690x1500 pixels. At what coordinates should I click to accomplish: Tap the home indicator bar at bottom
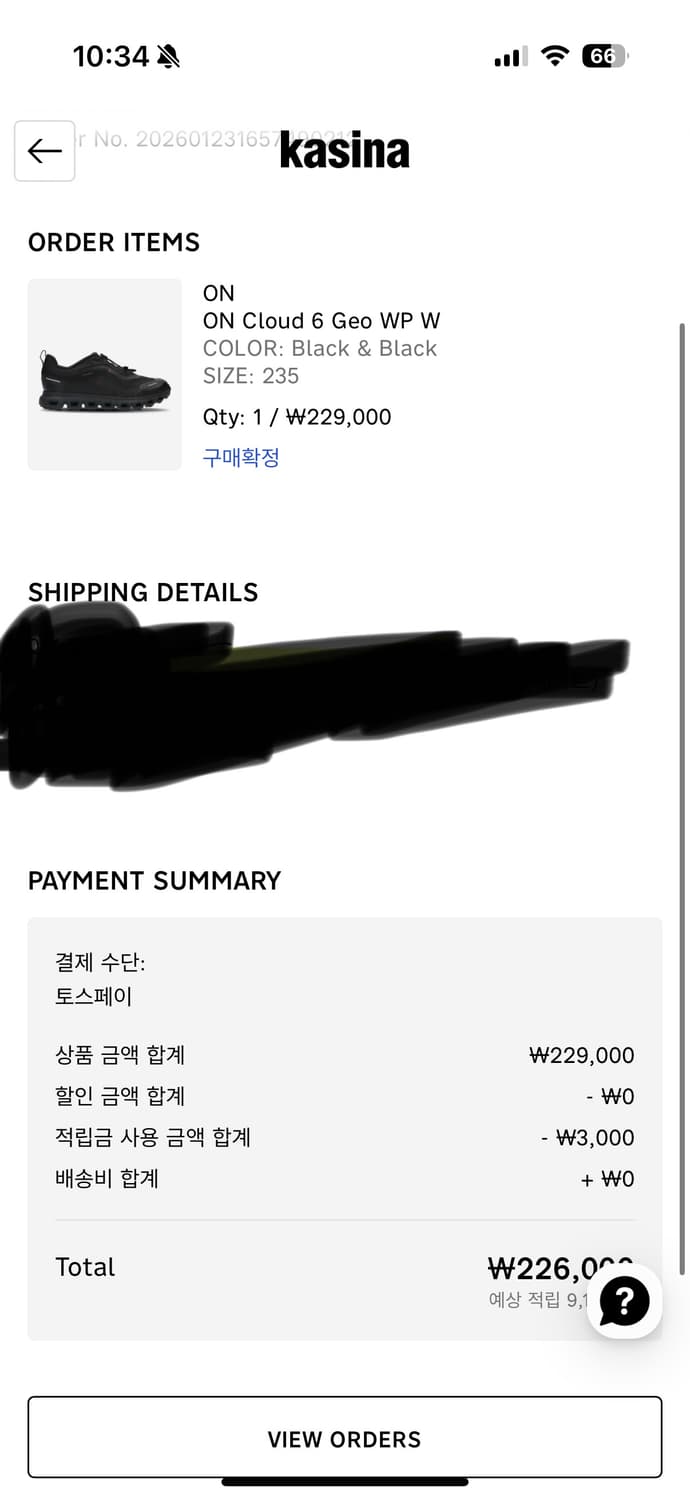click(x=344, y=1482)
